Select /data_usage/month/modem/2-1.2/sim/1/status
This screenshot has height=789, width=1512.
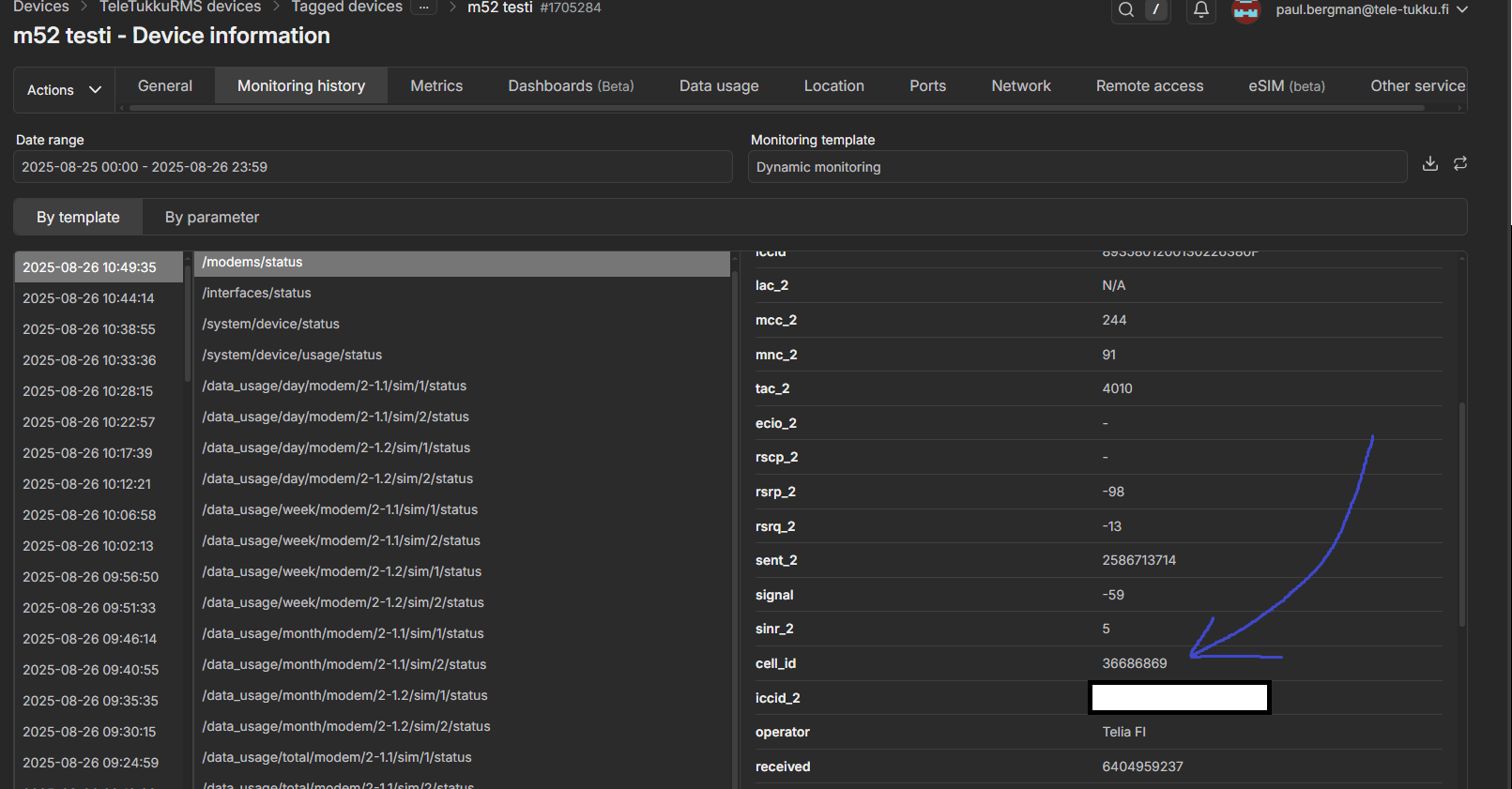[462, 695]
